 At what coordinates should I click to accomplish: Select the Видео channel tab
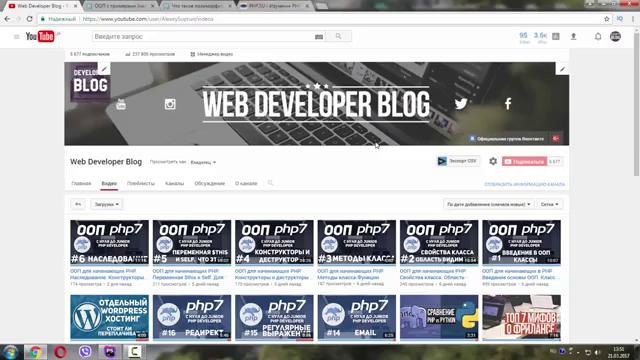109,183
